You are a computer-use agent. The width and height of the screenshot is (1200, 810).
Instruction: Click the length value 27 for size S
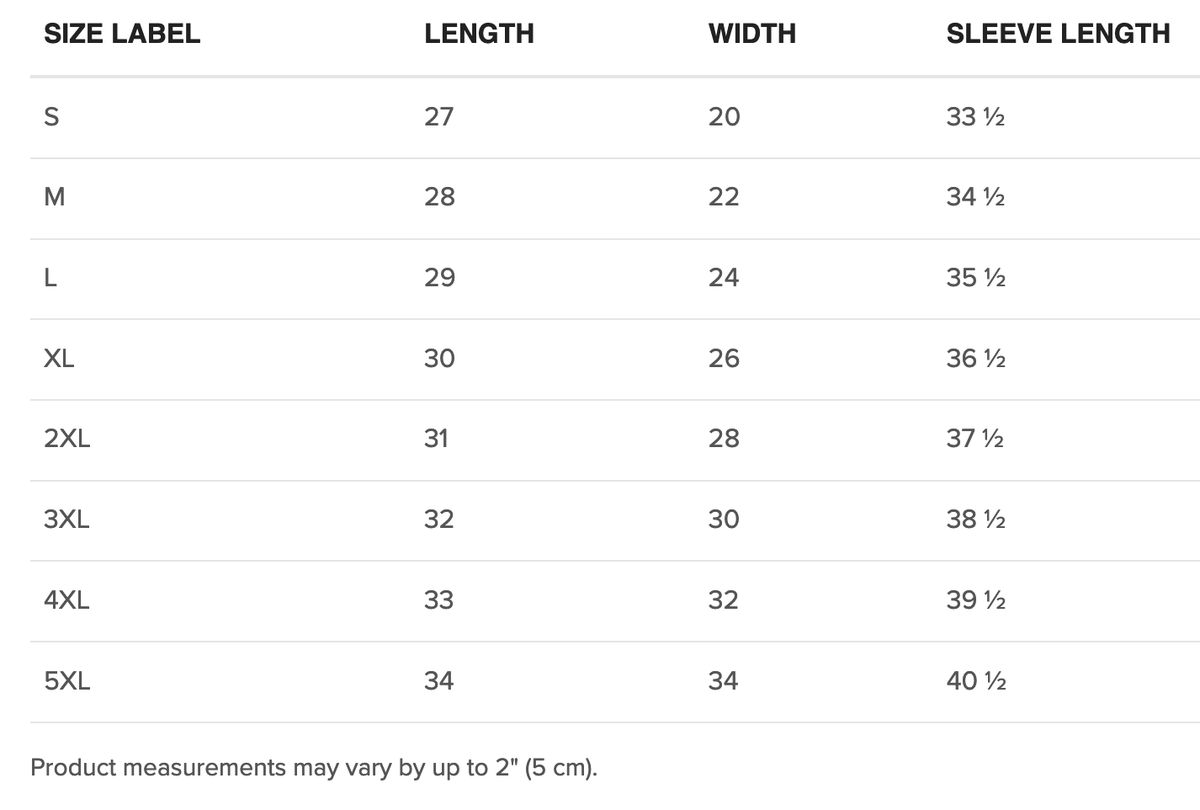[439, 117]
